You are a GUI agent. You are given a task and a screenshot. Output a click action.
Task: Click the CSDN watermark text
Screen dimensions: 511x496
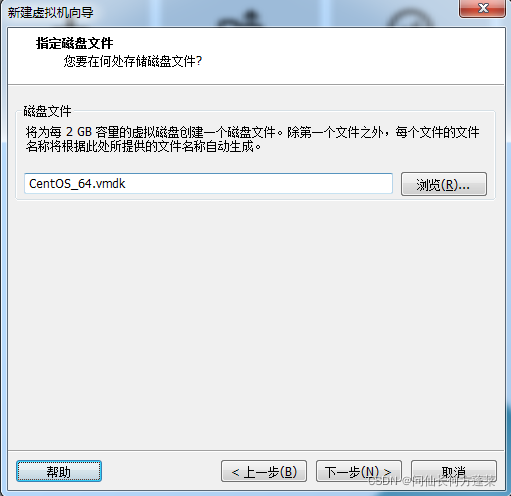click(x=432, y=480)
